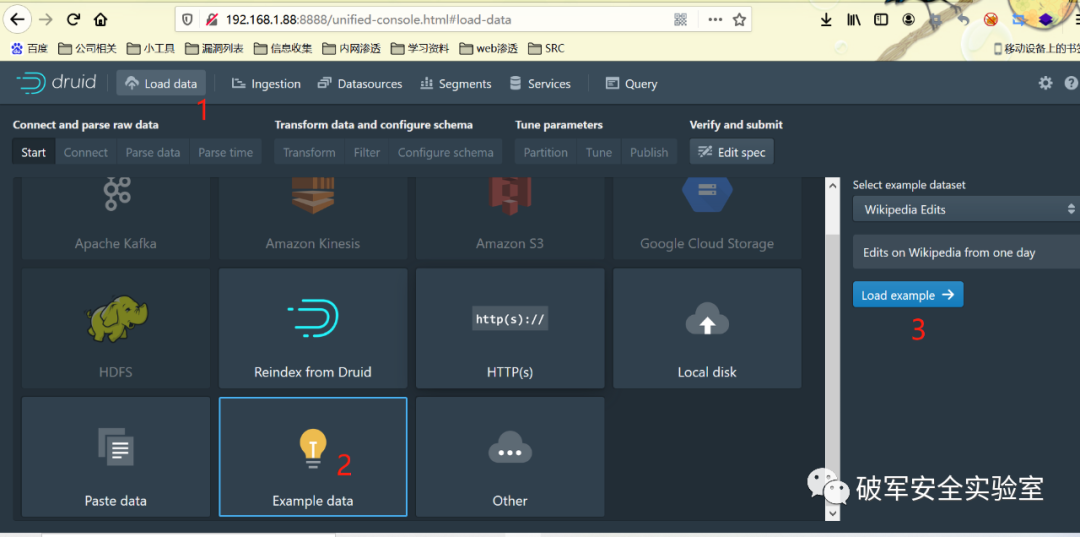Click 'Edits on Wikipedia from one day'
Viewport: 1080px width, 537px height.
(x=949, y=253)
